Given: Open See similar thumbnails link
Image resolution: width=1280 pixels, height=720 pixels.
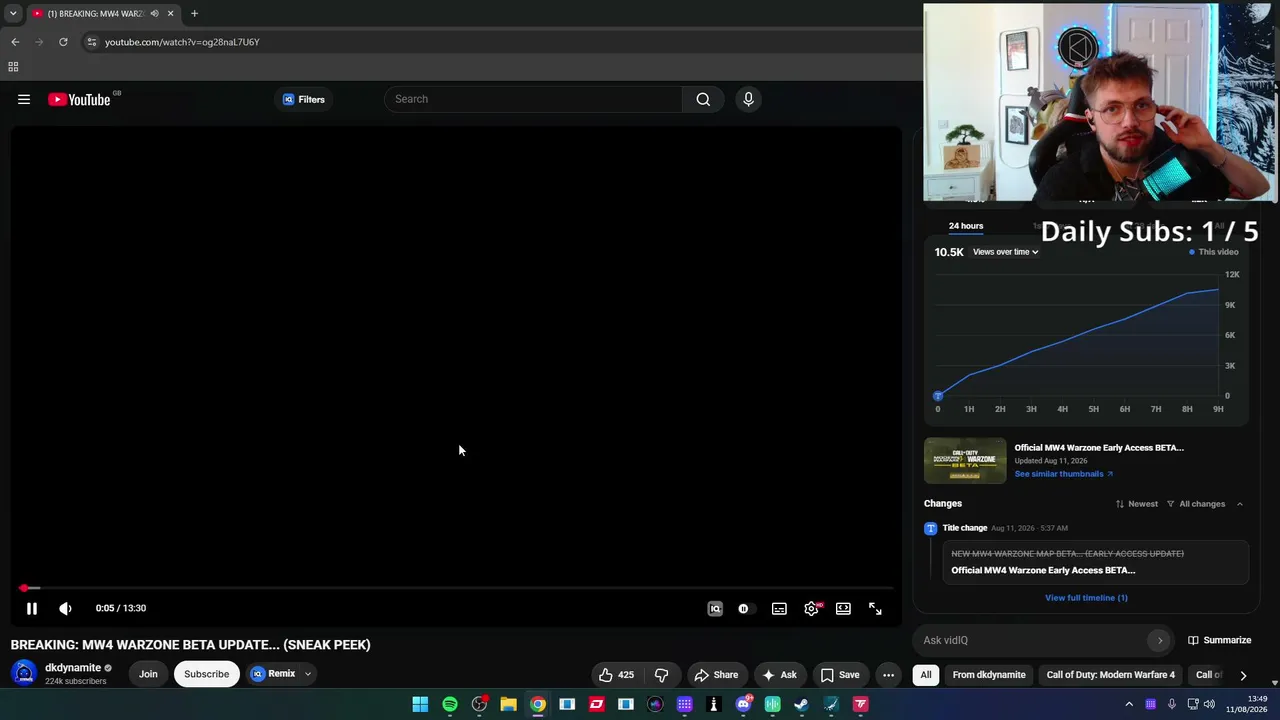Looking at the screenshot, I should 1064,474.
